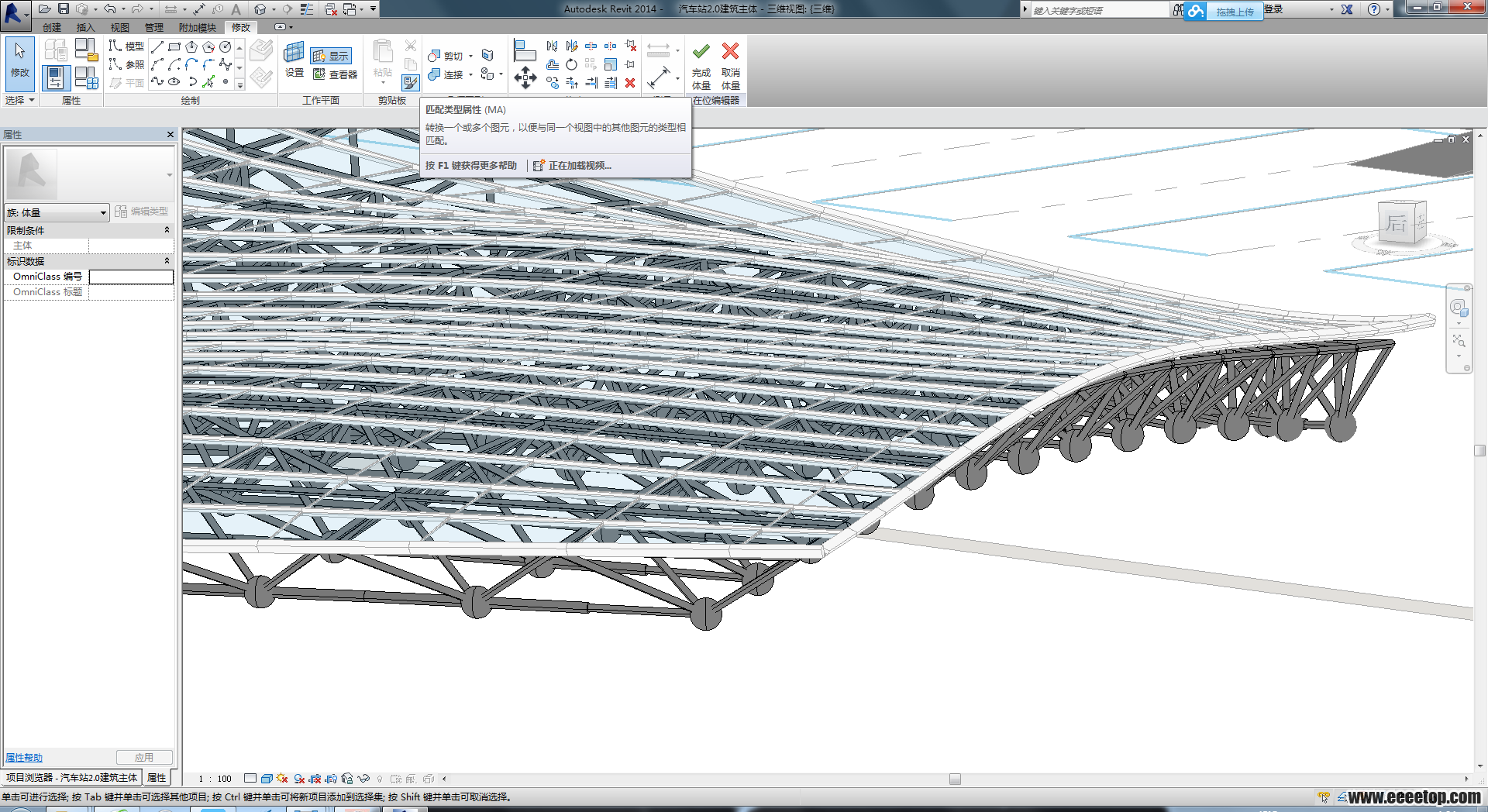Toggle Reveal Hidden Elements lightbulb

click(x=380, y=779)
